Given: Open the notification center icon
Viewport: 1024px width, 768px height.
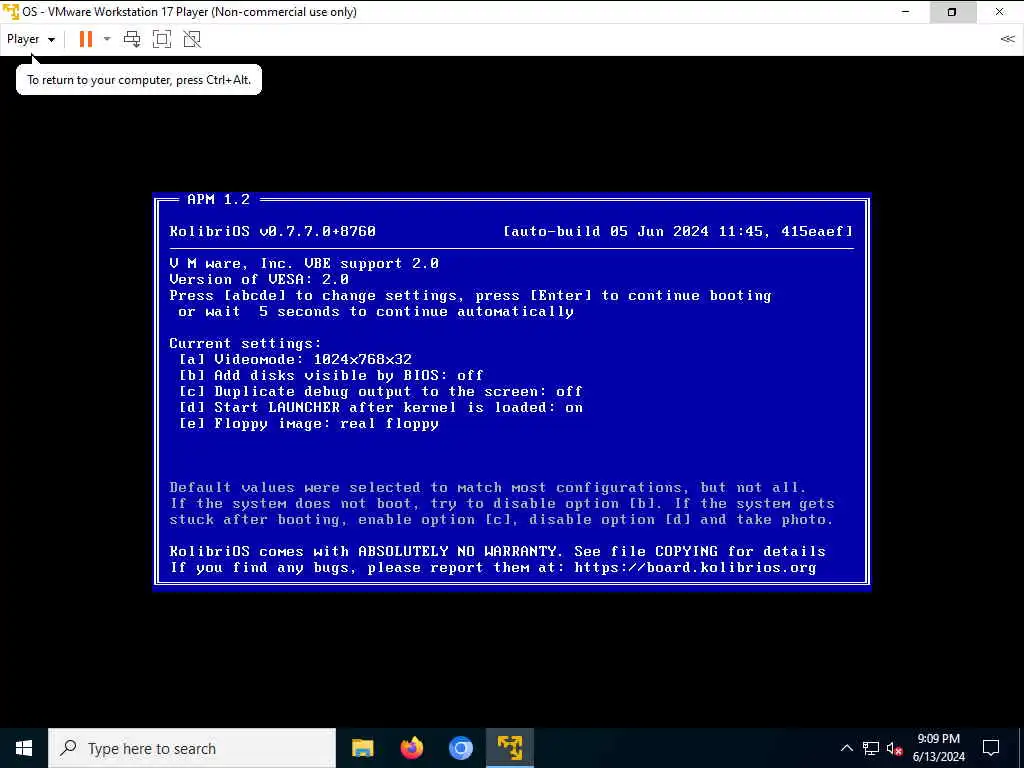Looking at the screenshot, I should tap(991, 748).
